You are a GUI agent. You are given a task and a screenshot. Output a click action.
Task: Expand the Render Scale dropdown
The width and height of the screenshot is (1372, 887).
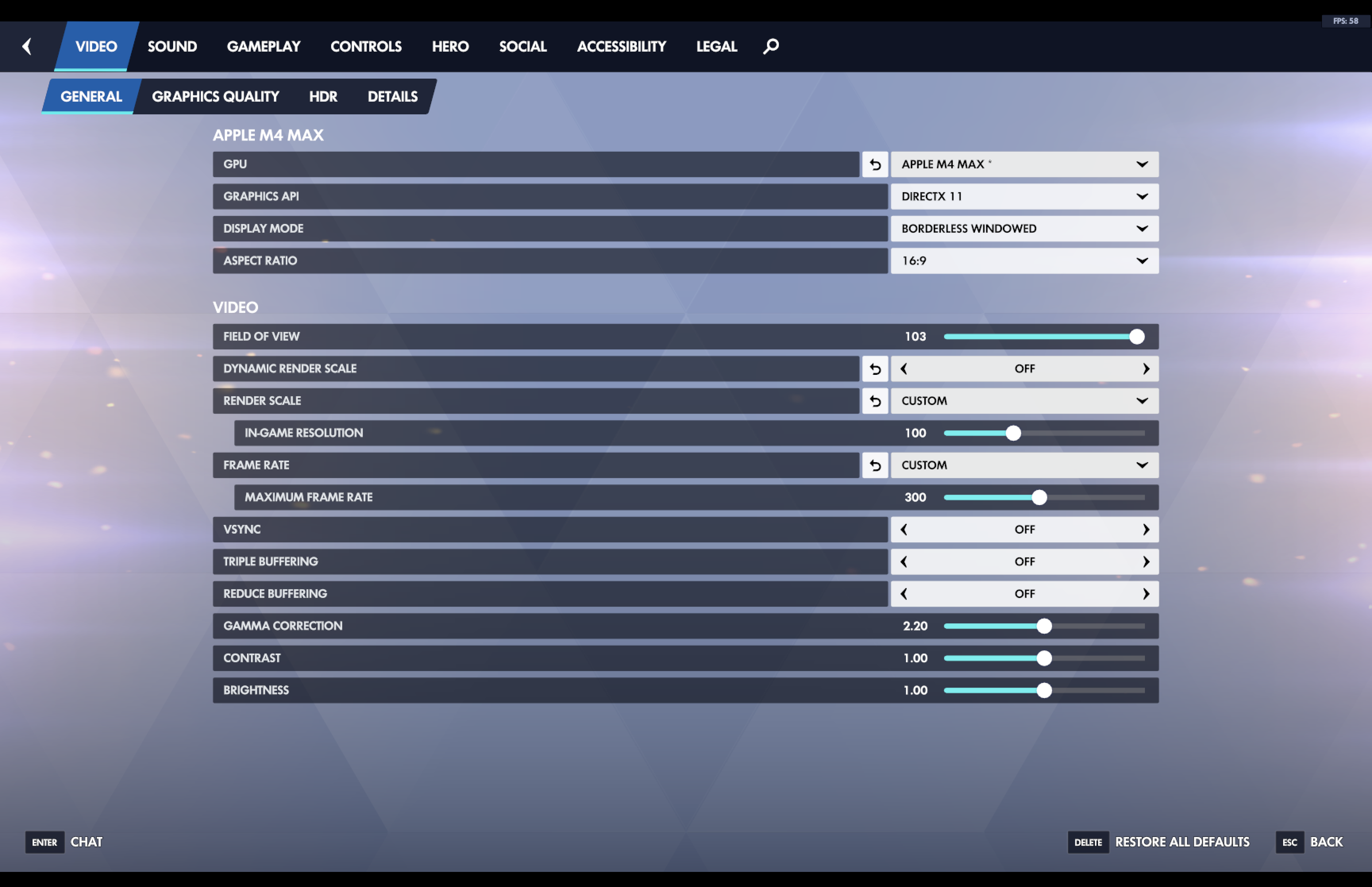coord(1025,401)
